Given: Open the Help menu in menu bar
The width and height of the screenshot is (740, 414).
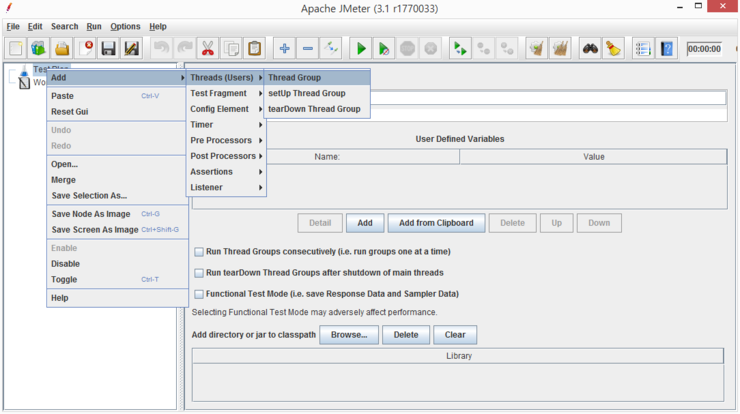Looking at the screenshot, I should tap(158, 26).
